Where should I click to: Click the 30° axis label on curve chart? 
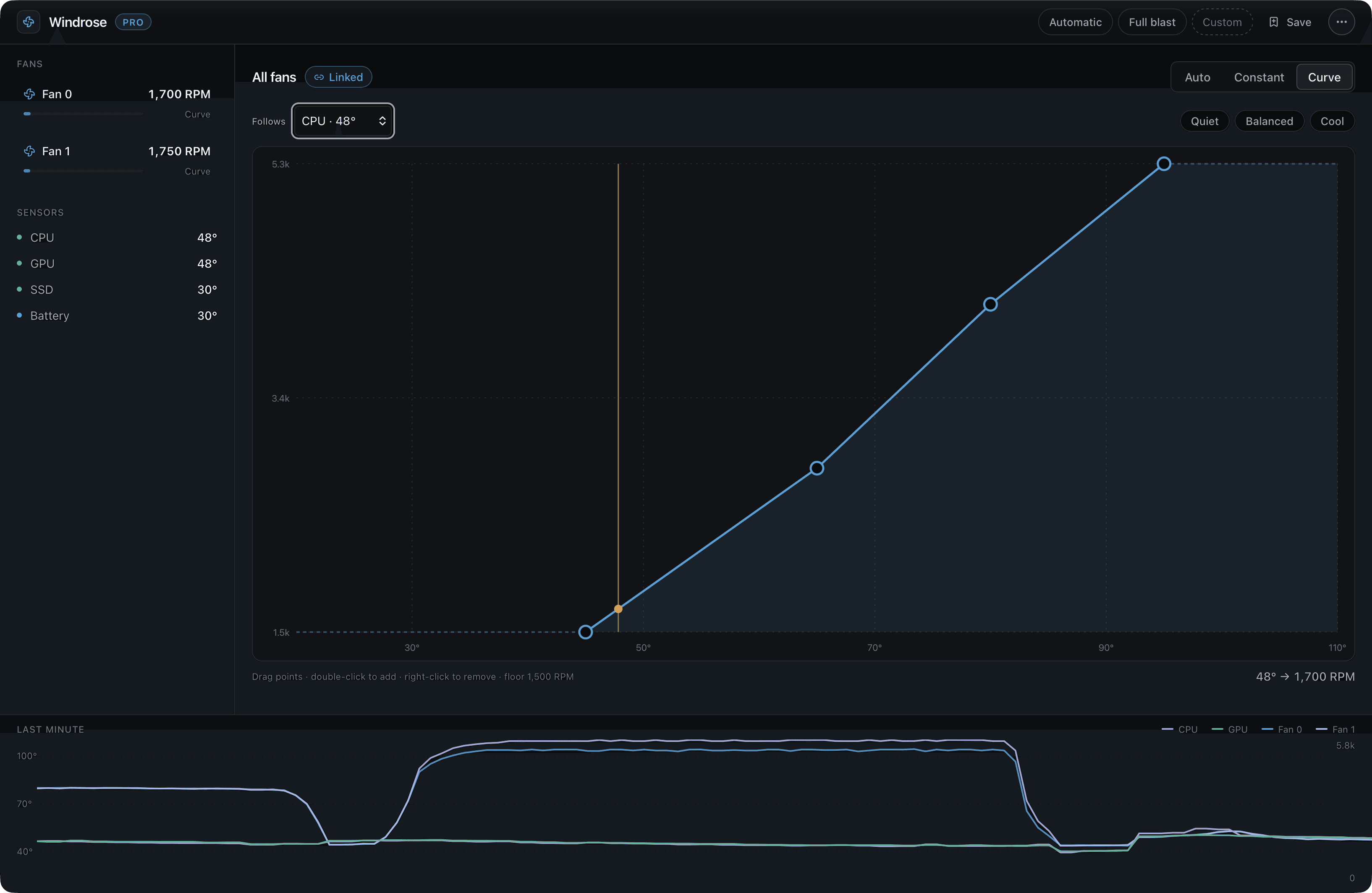click(411, 648)
